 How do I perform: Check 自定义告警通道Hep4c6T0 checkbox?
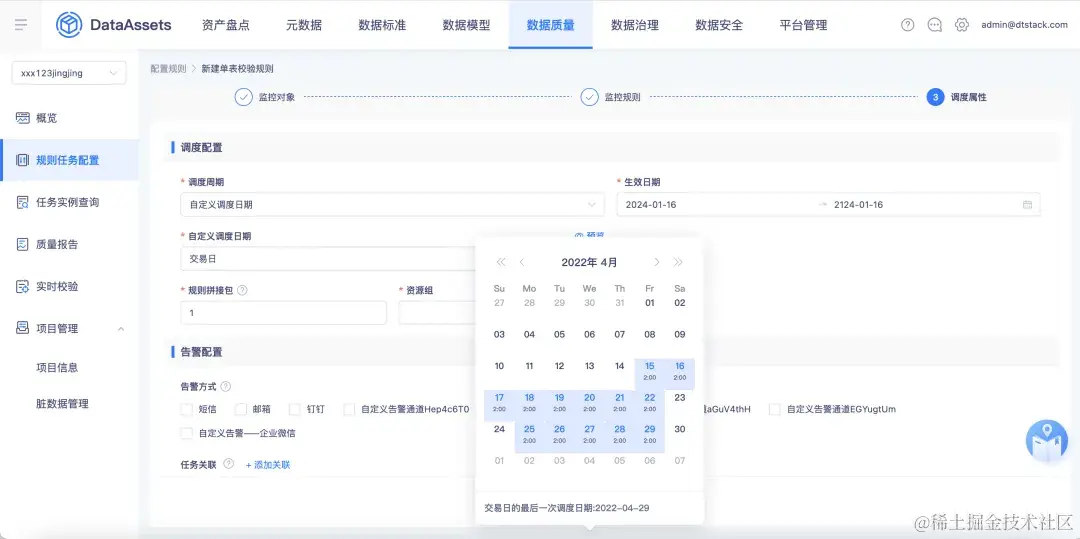(x=349, y=410)
